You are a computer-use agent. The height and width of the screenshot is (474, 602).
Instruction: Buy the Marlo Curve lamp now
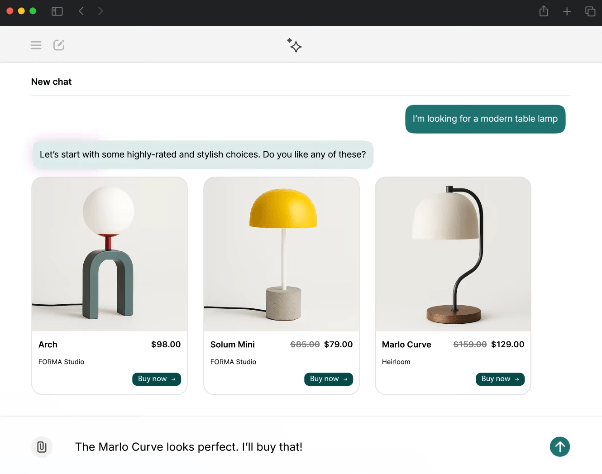pyautogui.click(x=500, y=379)
